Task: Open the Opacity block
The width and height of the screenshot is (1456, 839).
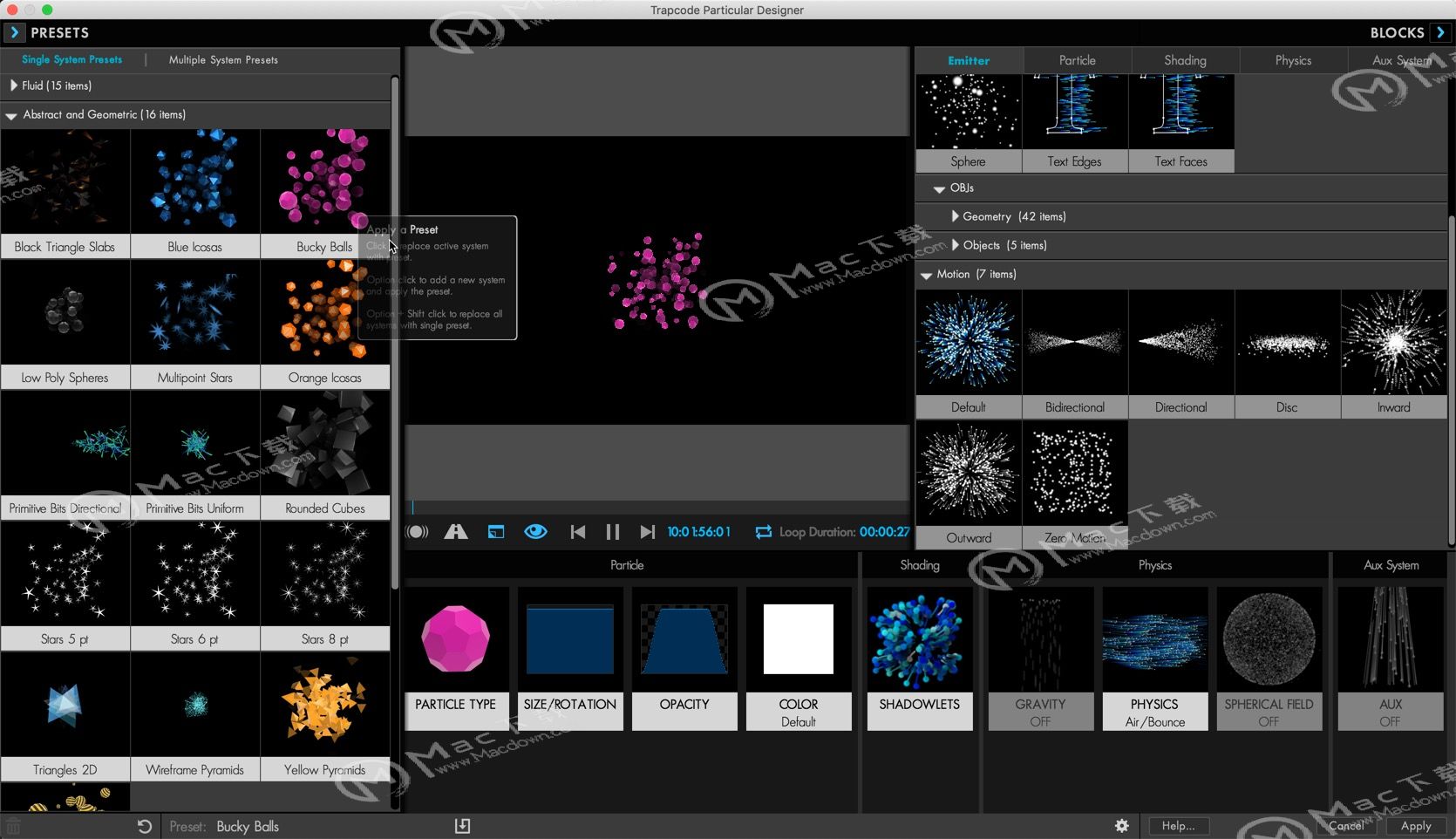Action: coord(684,658)
